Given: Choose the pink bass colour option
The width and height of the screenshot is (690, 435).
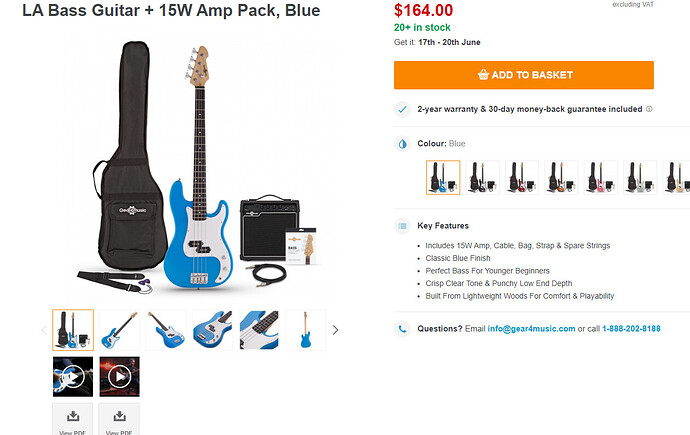Looking at the screenshot, I should coord(601,177).
